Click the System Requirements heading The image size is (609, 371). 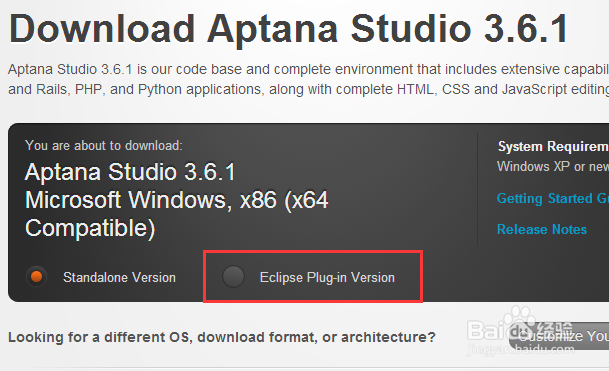click(x=553, y=146)
